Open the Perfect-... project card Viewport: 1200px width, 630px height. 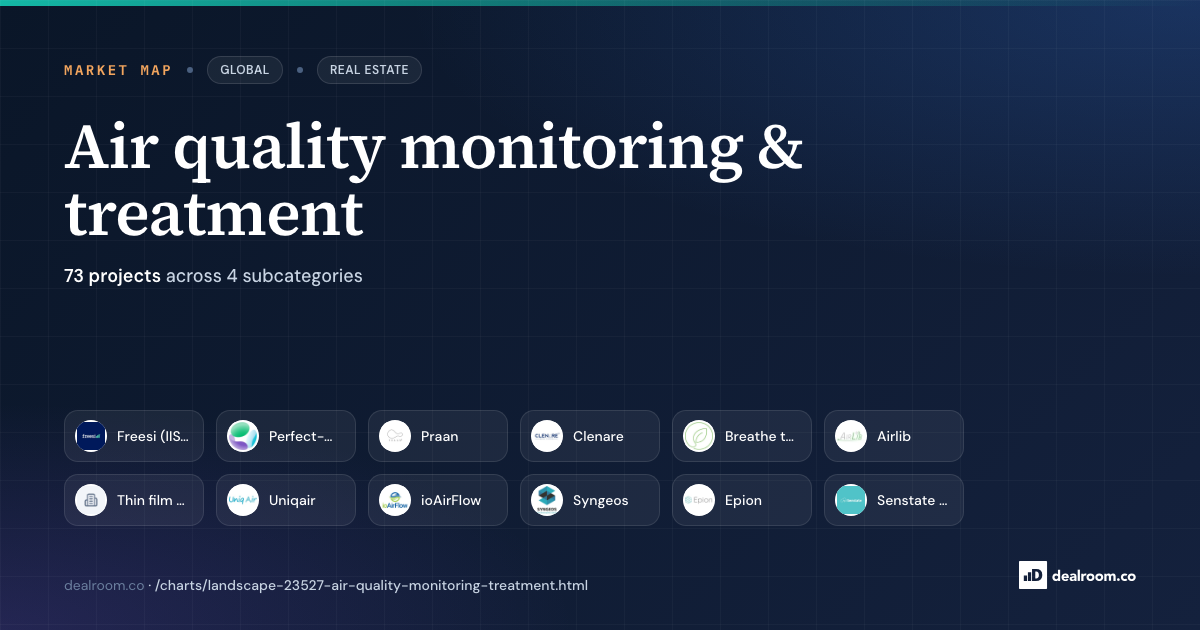pos(286,436)
